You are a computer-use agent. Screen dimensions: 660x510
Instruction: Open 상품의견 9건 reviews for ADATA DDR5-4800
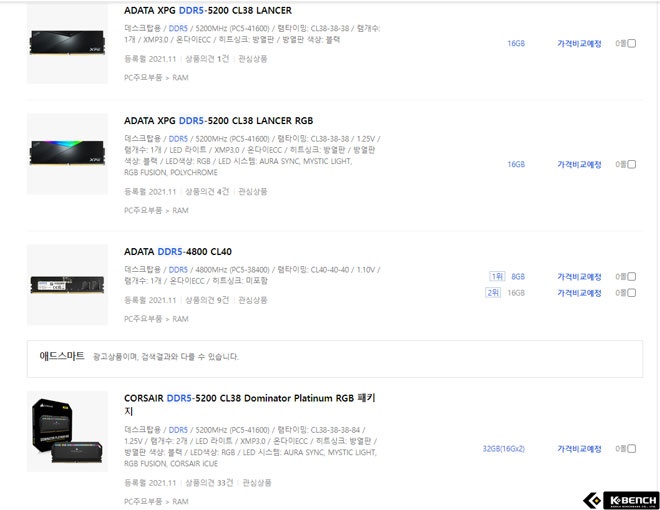(x=207, y=300)
